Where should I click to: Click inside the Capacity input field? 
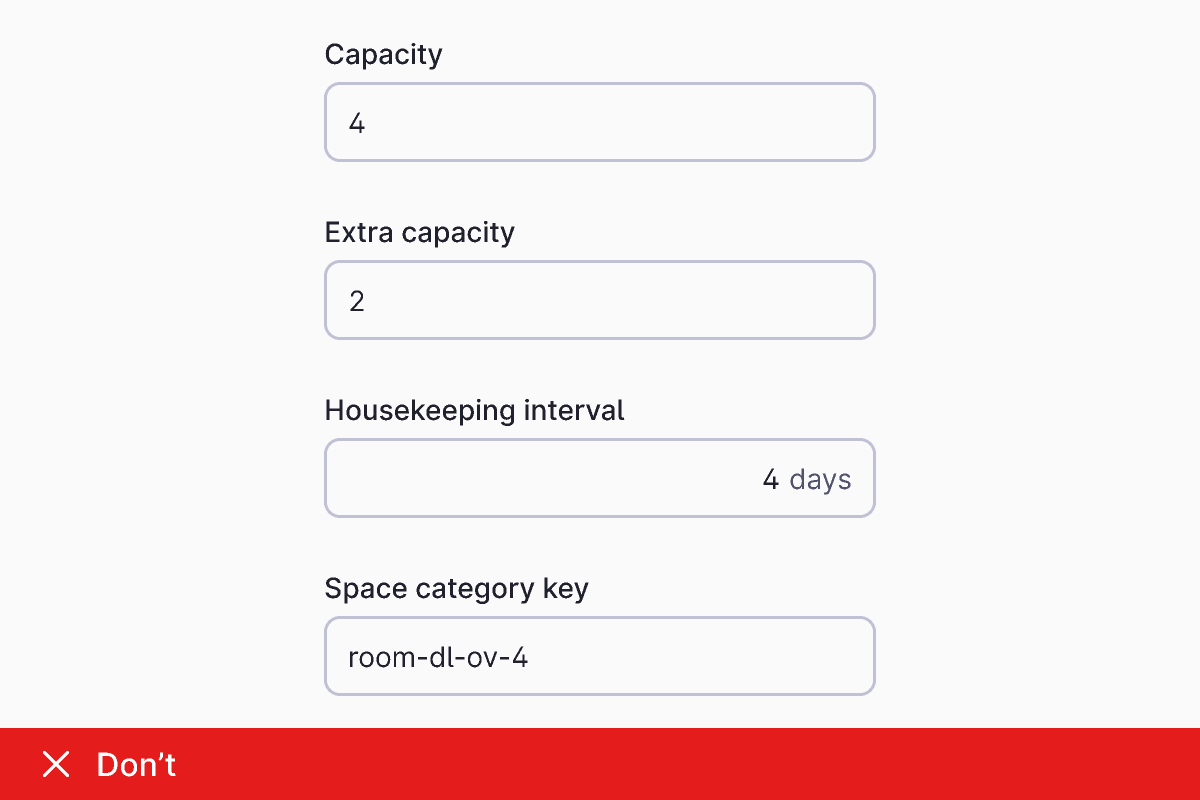click(x=600, y=121)
